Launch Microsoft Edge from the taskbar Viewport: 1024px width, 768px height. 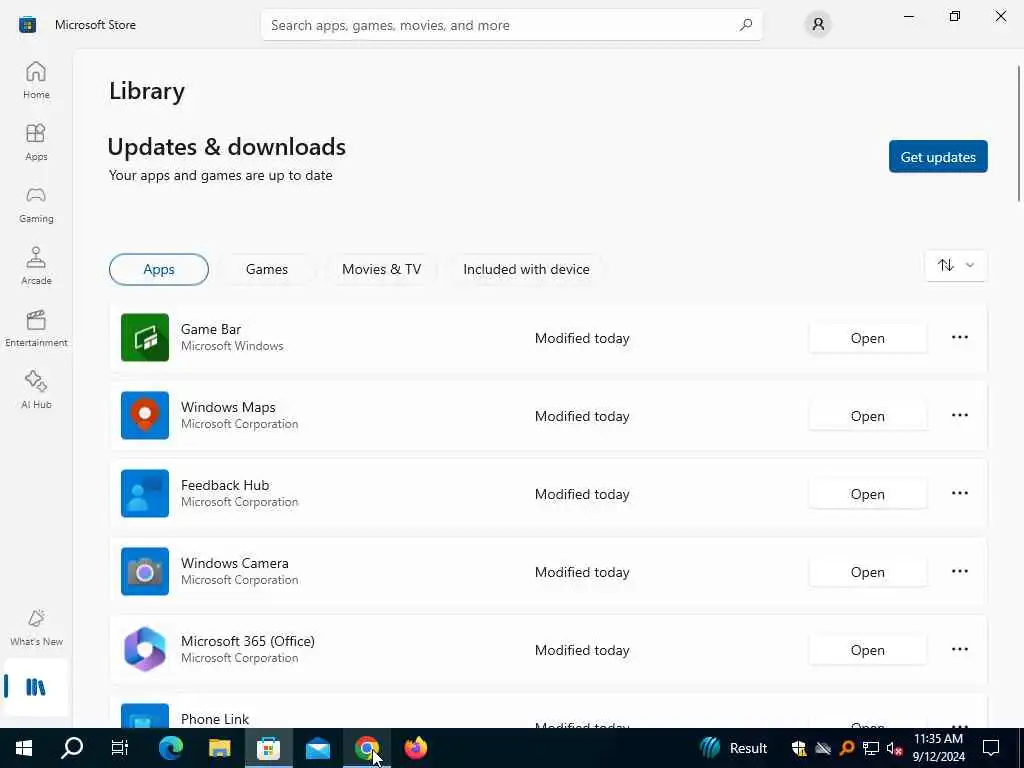point(171,748)
